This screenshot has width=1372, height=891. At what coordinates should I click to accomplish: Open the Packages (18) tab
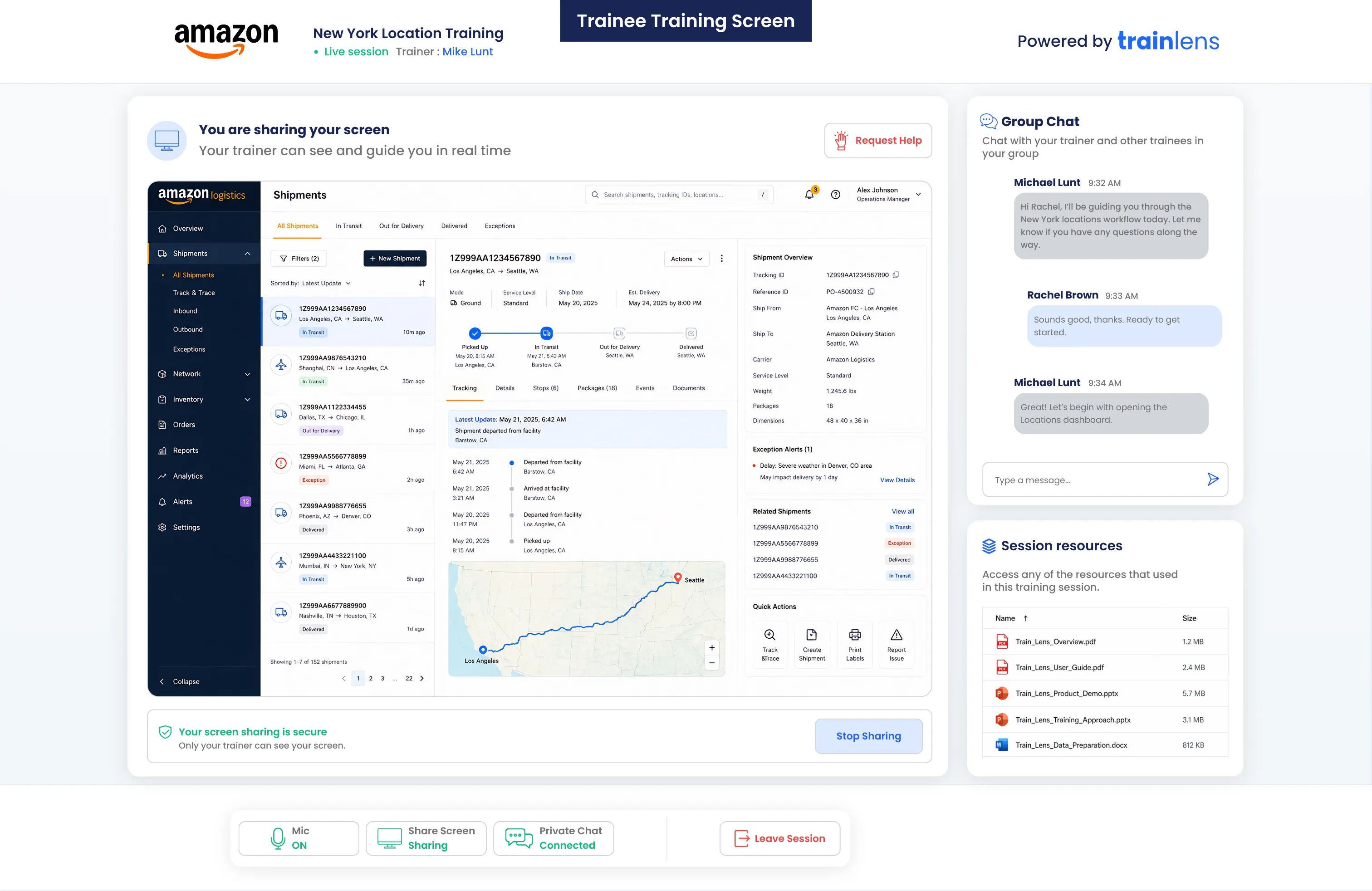click(597, 388)
